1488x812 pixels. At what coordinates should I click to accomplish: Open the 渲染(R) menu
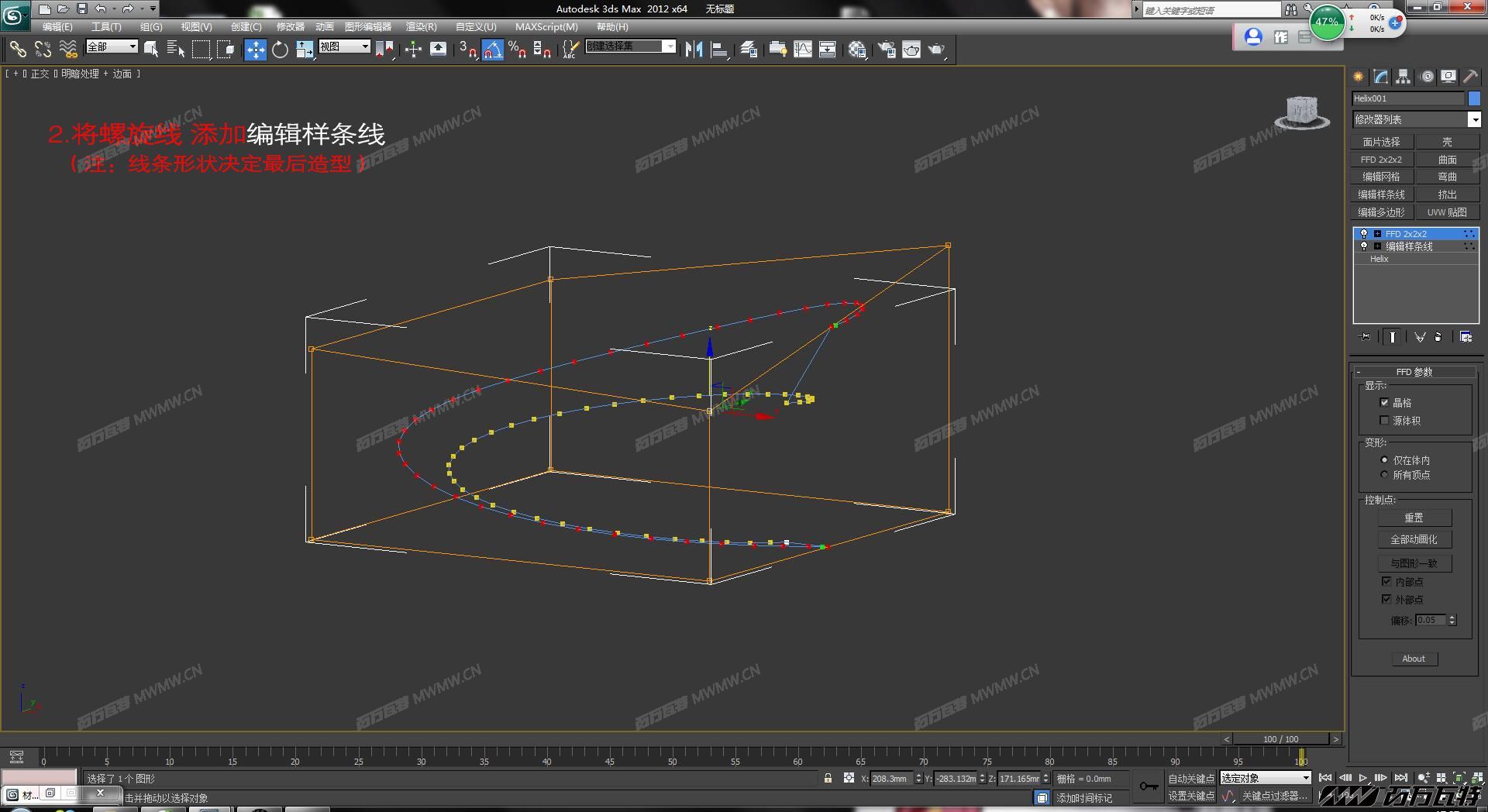(422, 26)
